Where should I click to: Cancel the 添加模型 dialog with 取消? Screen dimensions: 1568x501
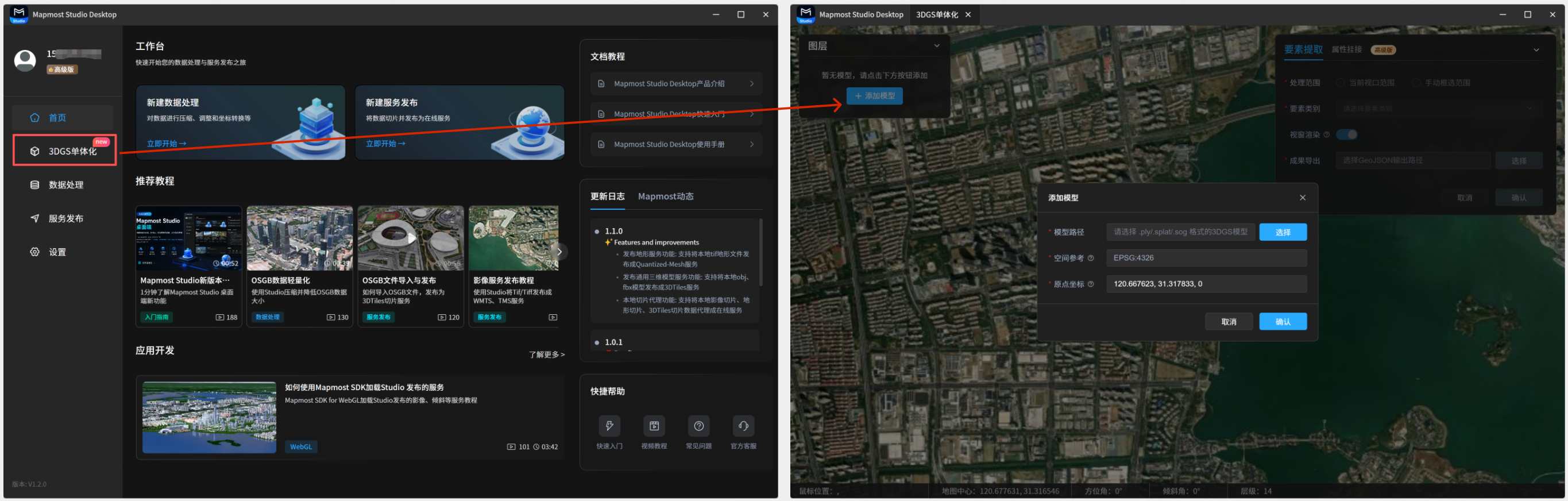point(1229,322)
